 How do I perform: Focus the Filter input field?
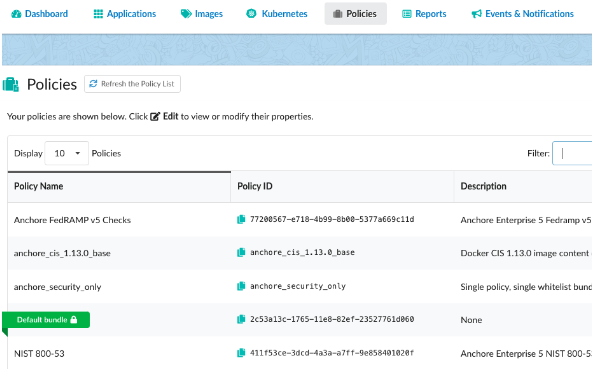pyautogui.click(x=572, y=153)
